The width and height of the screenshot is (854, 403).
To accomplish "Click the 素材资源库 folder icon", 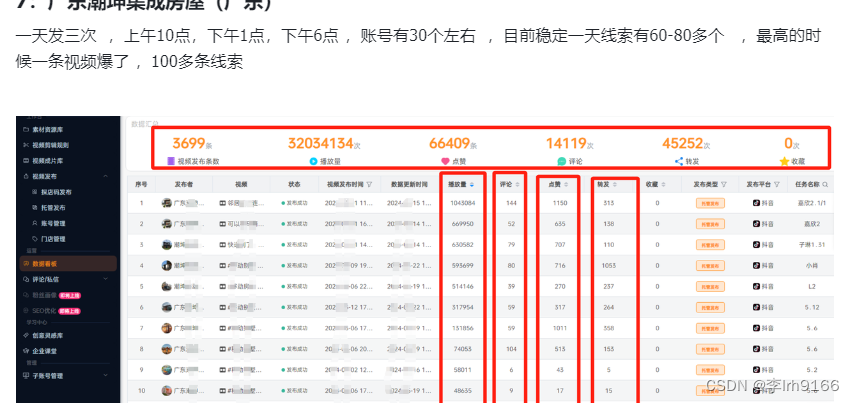I will pyautogui.click(x=26, y=130).
